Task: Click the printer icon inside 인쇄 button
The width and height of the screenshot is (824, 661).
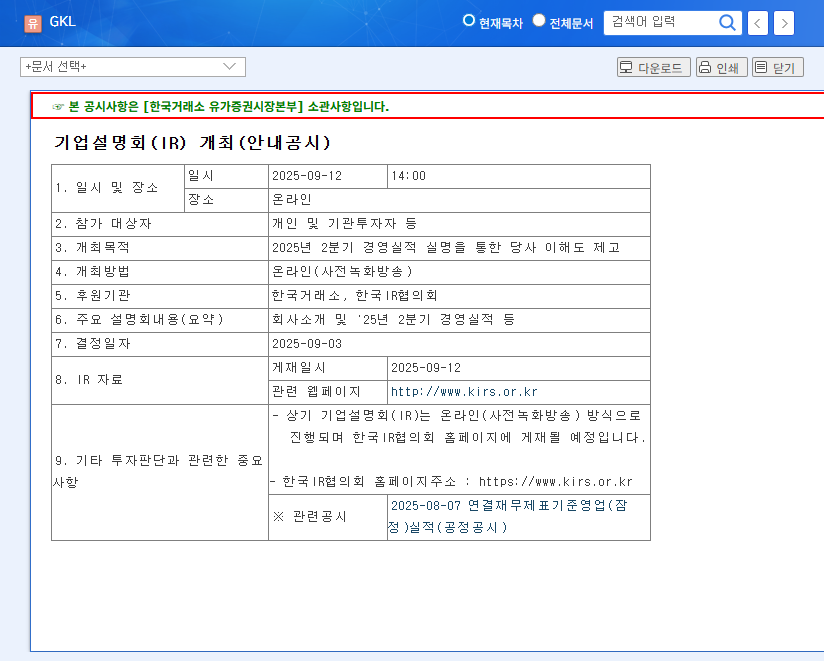Action: click(704, 66)
